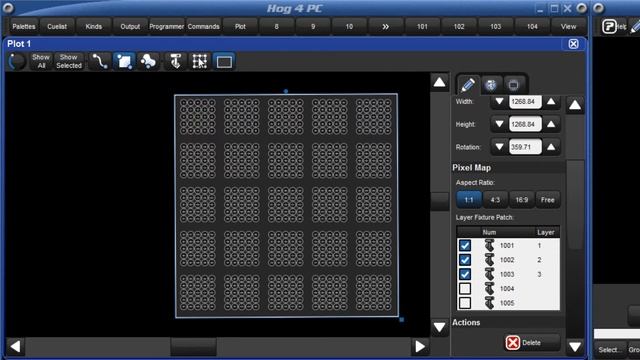
Task: Click the plot vertical scroll down arrow
Action: coord(440,327)
